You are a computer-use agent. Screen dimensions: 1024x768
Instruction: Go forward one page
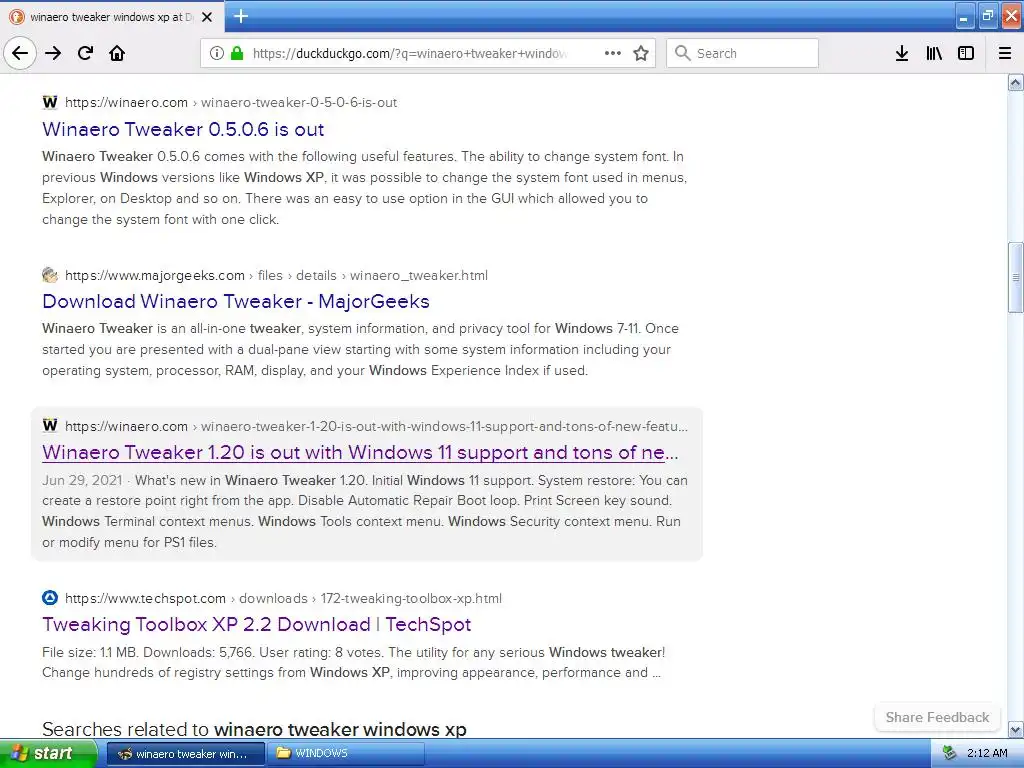pyautogui.click(x=54, y=53)
